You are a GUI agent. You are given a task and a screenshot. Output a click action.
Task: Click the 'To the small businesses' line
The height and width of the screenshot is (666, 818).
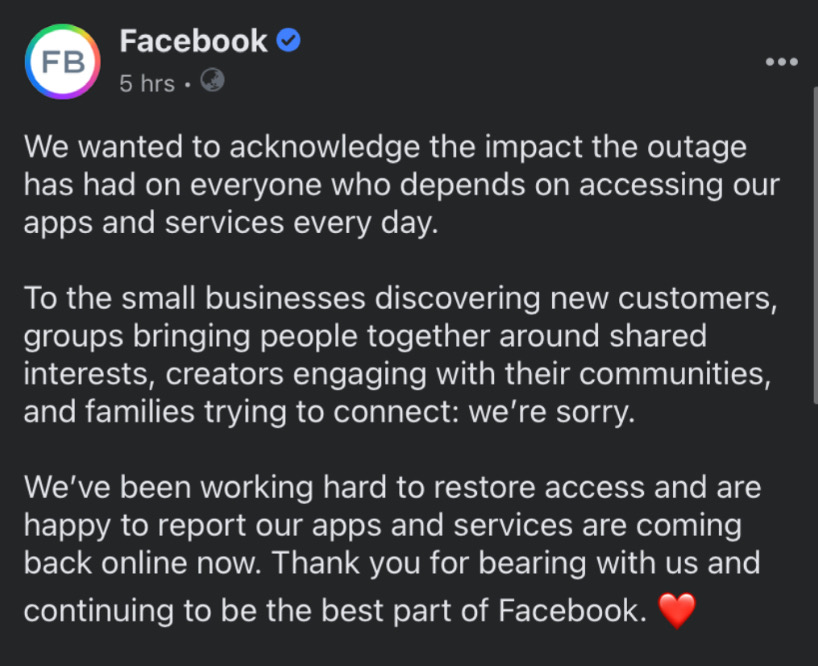(401, 299)
